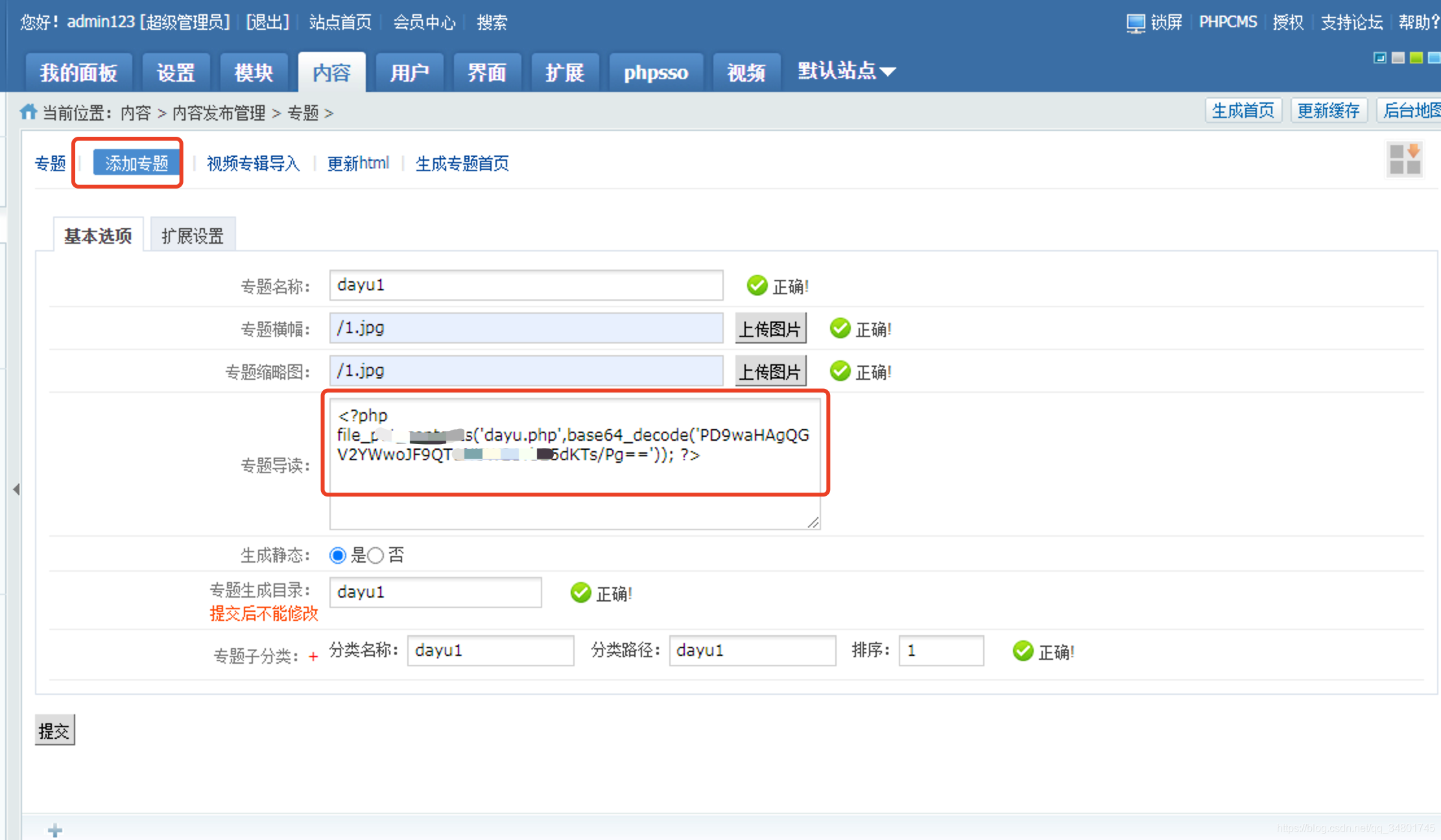Open 视频专辑导入
The height and width of the screenshot is (840, 1441).
253,163
